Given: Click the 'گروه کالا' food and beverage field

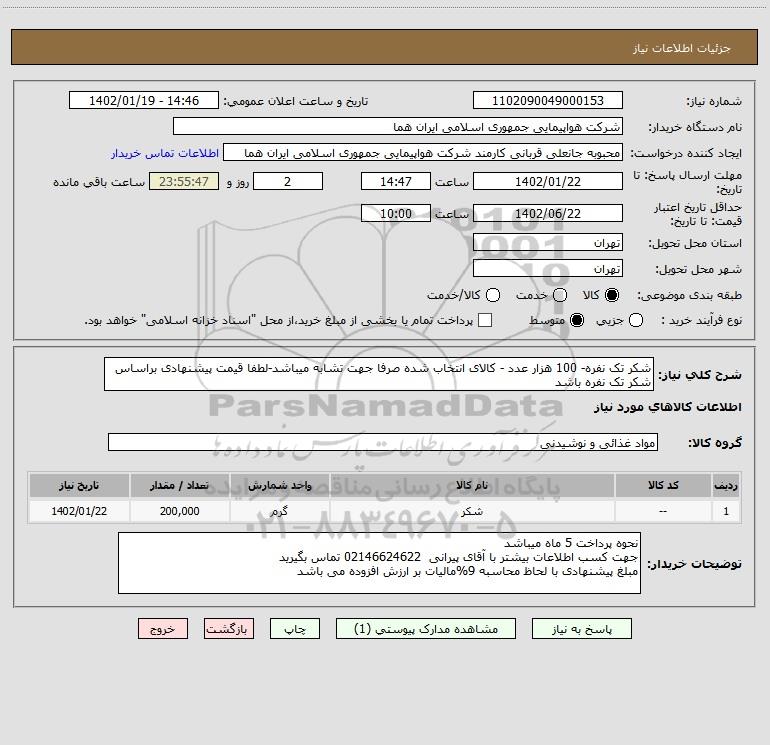Looking at the screenshot, I should [x=382, y=442].
